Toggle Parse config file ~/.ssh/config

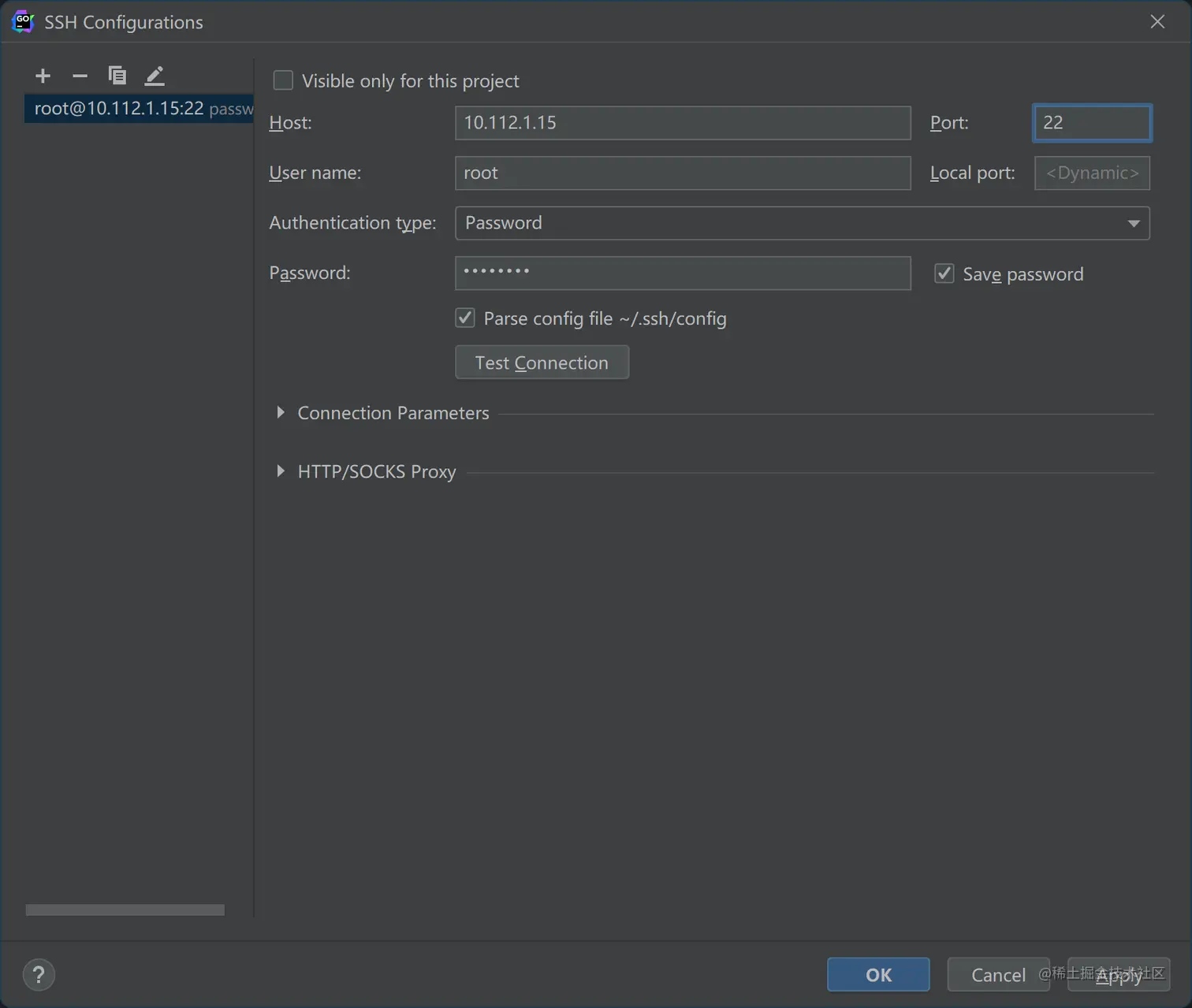point(465,318)
